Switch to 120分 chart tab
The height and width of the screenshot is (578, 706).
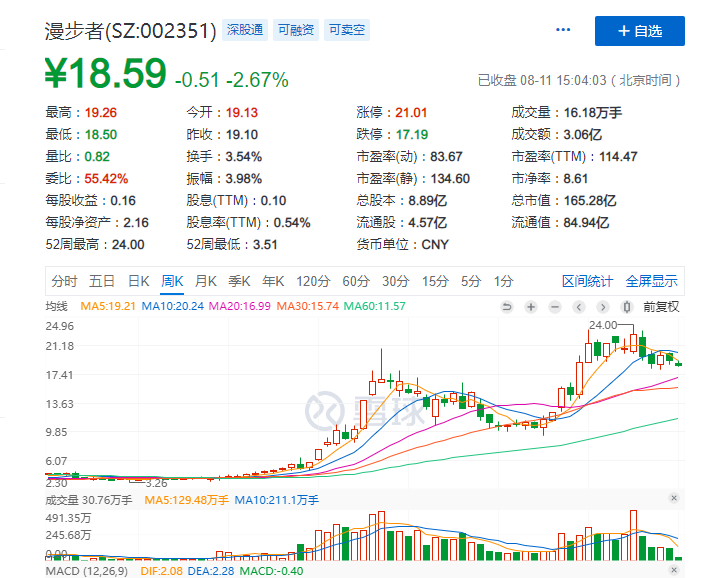(x=313, y=281)
